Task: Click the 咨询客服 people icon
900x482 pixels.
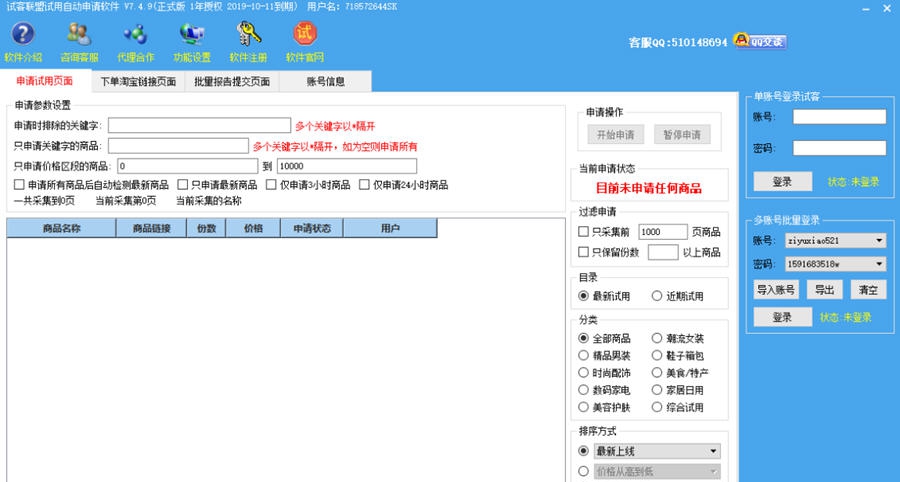Action: coord(79,34)
